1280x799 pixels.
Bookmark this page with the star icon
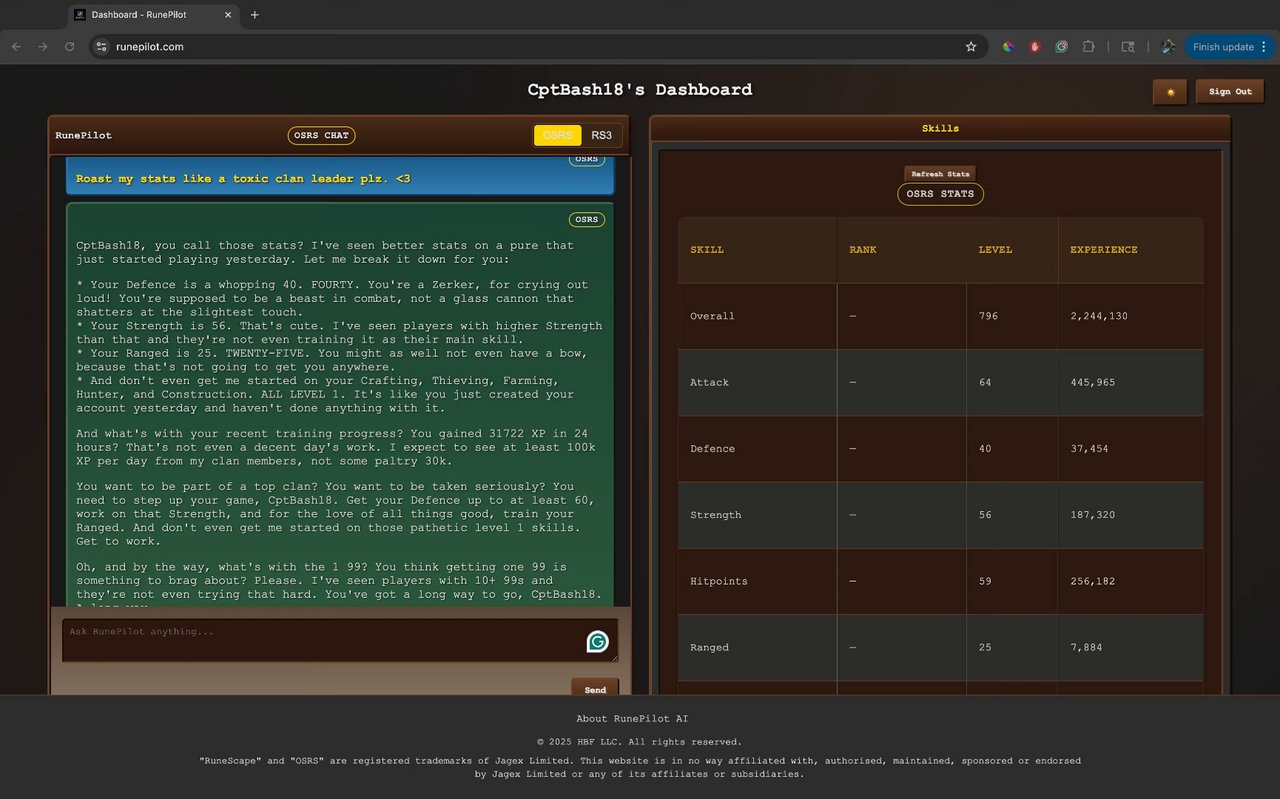point(970,47)
